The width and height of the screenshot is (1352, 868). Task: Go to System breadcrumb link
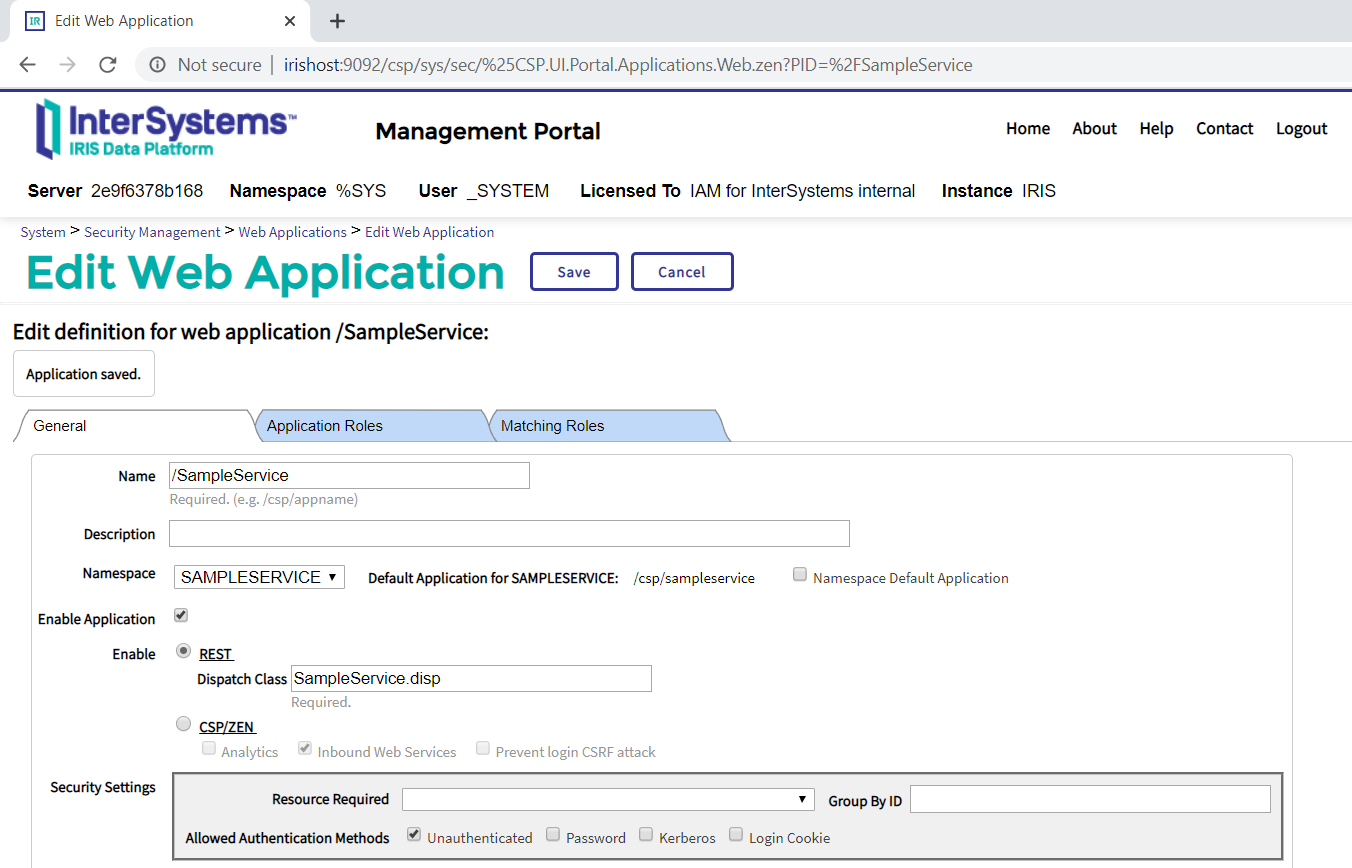[x=43, y=232]
